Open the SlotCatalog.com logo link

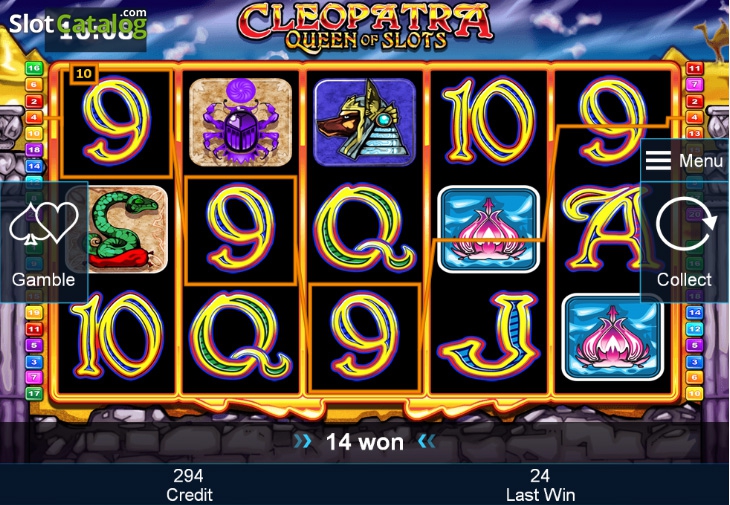pos(78,23)
